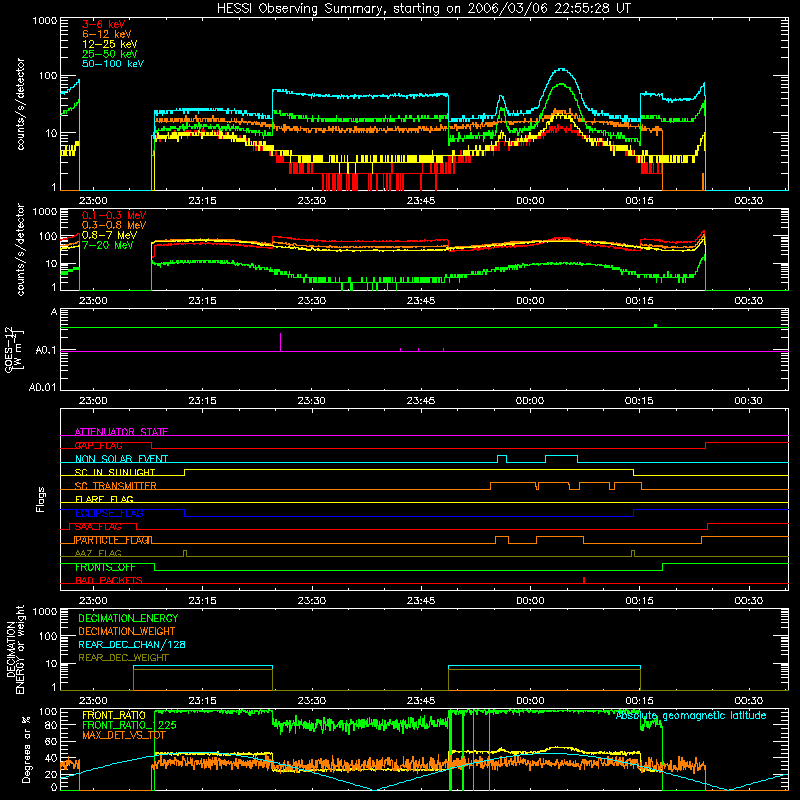The width and height of the screenshot is (800, 800).
Task: Click the Degrees or % axis label
Action: pos(26,750)
